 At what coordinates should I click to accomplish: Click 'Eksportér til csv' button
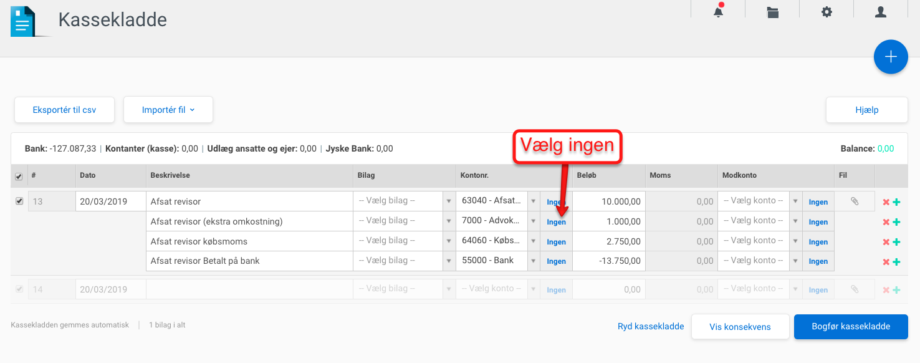[x=65, y=110]
